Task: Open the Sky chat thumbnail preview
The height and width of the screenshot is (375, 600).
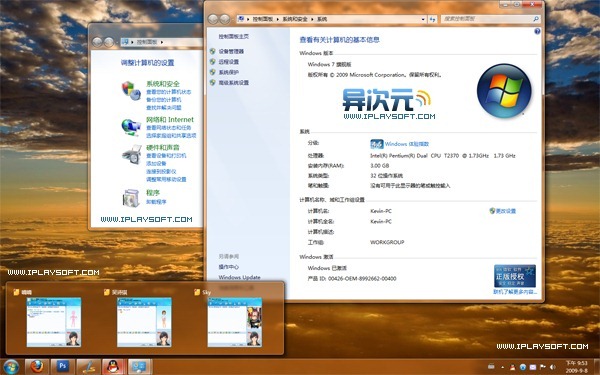Action: click(235, 322)
